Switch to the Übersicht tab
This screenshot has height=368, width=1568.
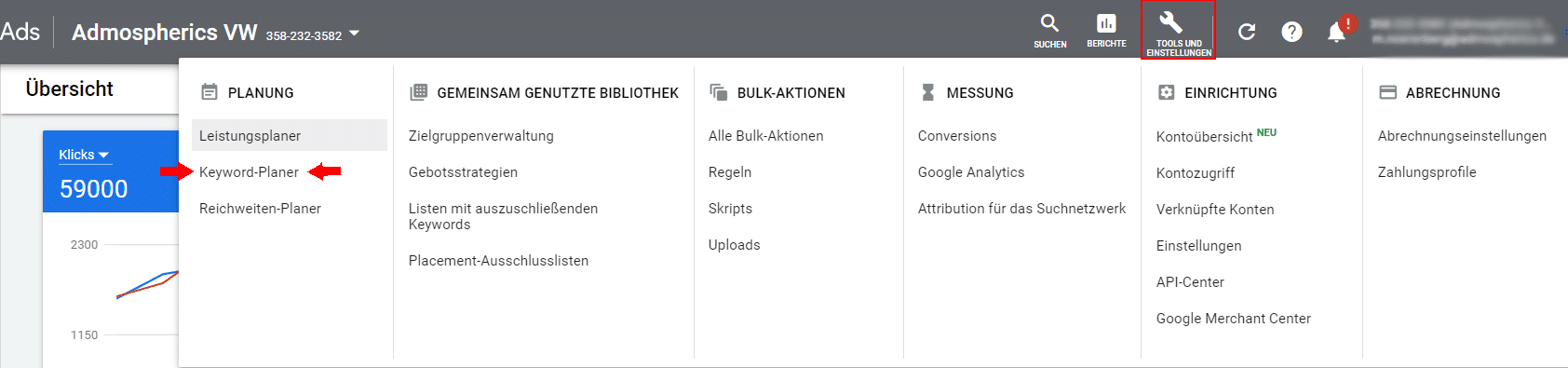tap(70, 89)
